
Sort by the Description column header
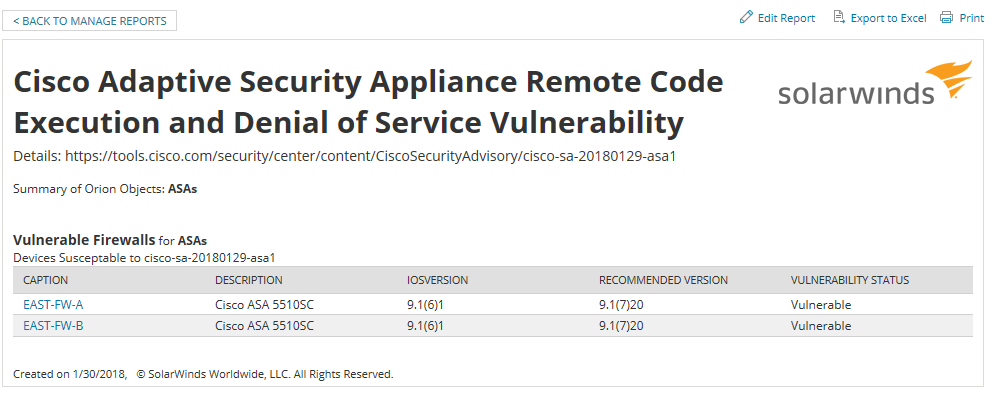(249, 280)
